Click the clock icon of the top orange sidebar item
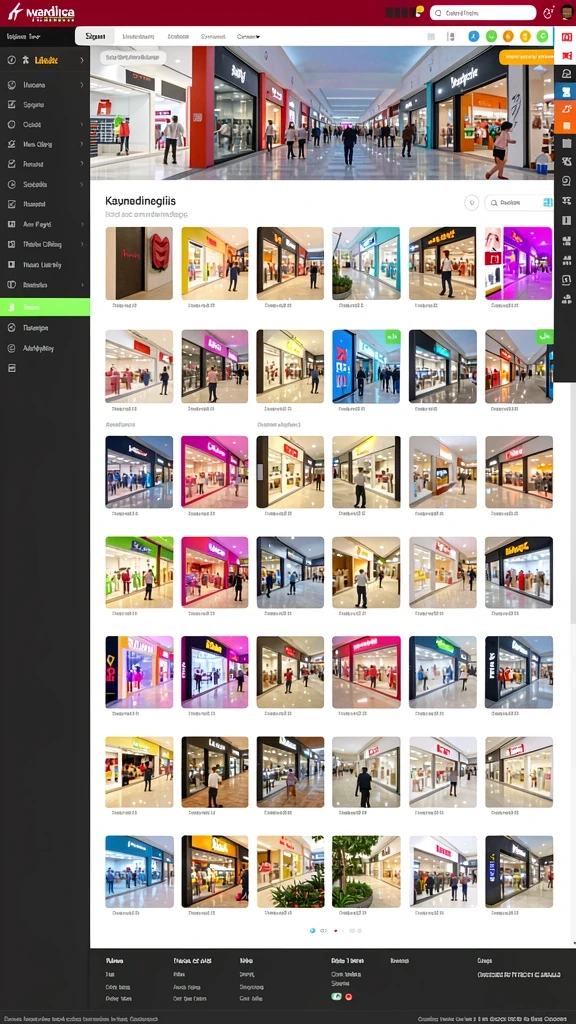This screenshot has width=576, height=1024. [x=11, y=60]
